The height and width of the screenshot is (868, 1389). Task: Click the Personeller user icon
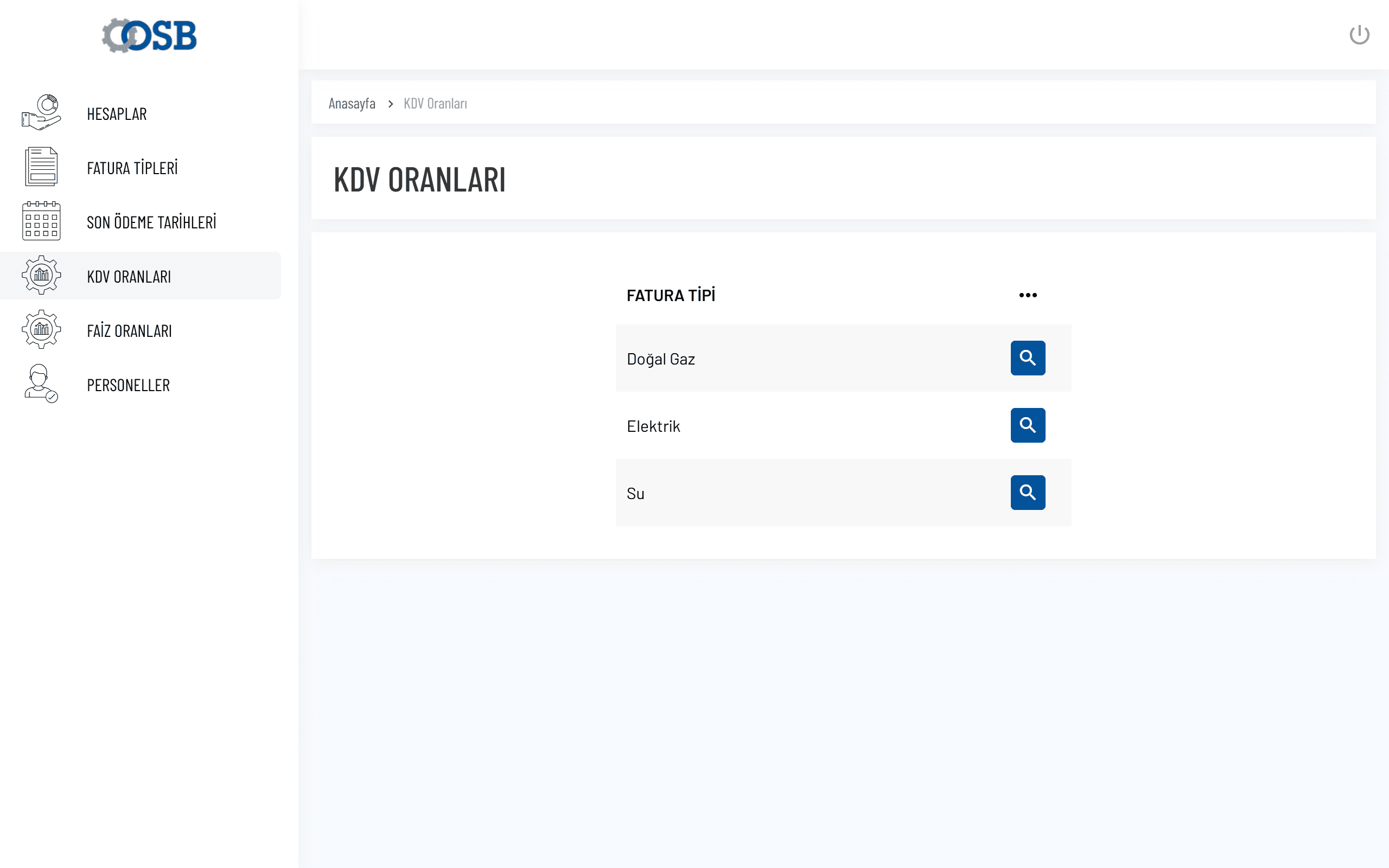coord(41,384)
